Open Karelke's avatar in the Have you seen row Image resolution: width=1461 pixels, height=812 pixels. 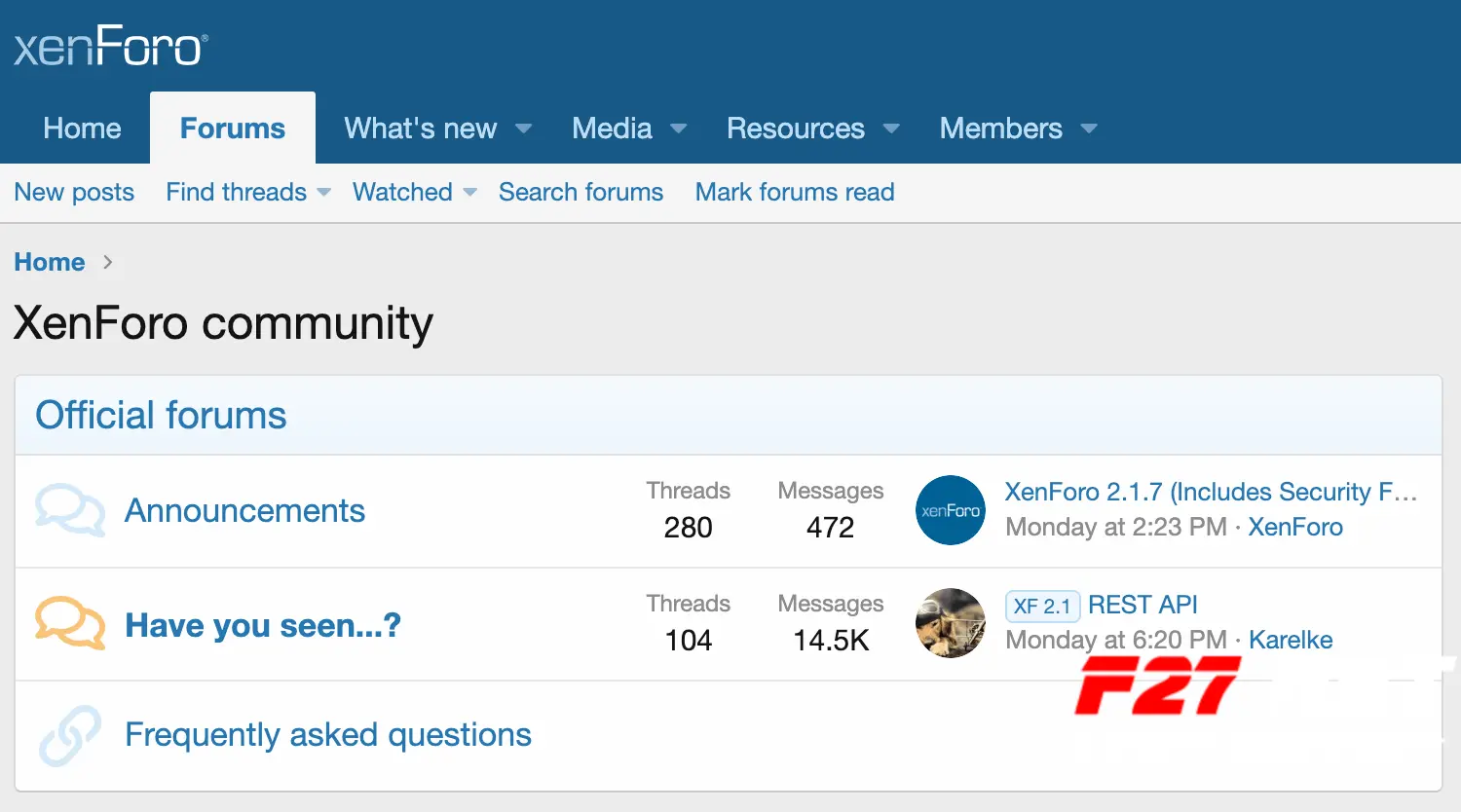click(951, 623)
